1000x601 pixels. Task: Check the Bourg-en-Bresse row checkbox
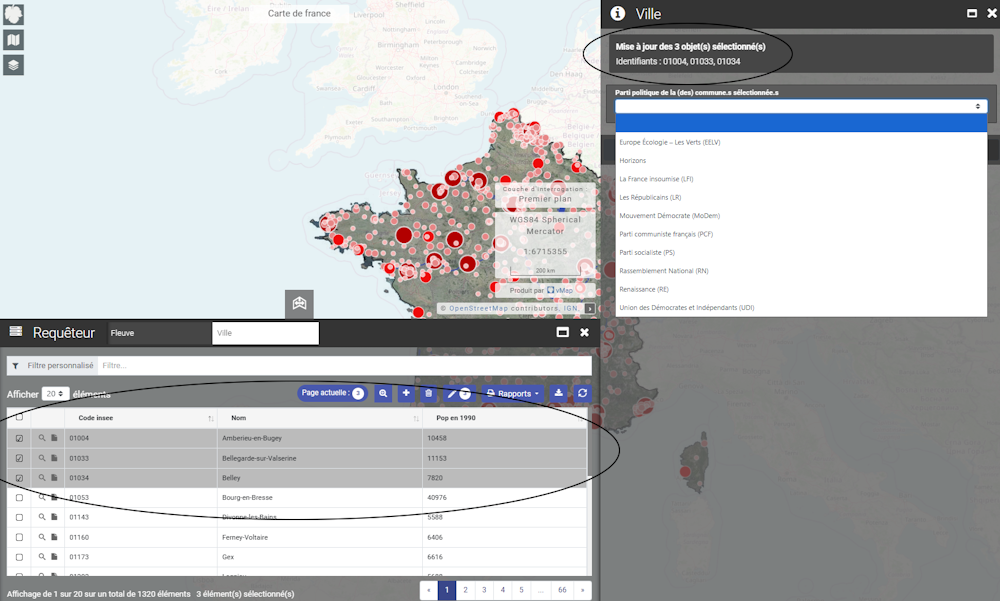[19, 497]
